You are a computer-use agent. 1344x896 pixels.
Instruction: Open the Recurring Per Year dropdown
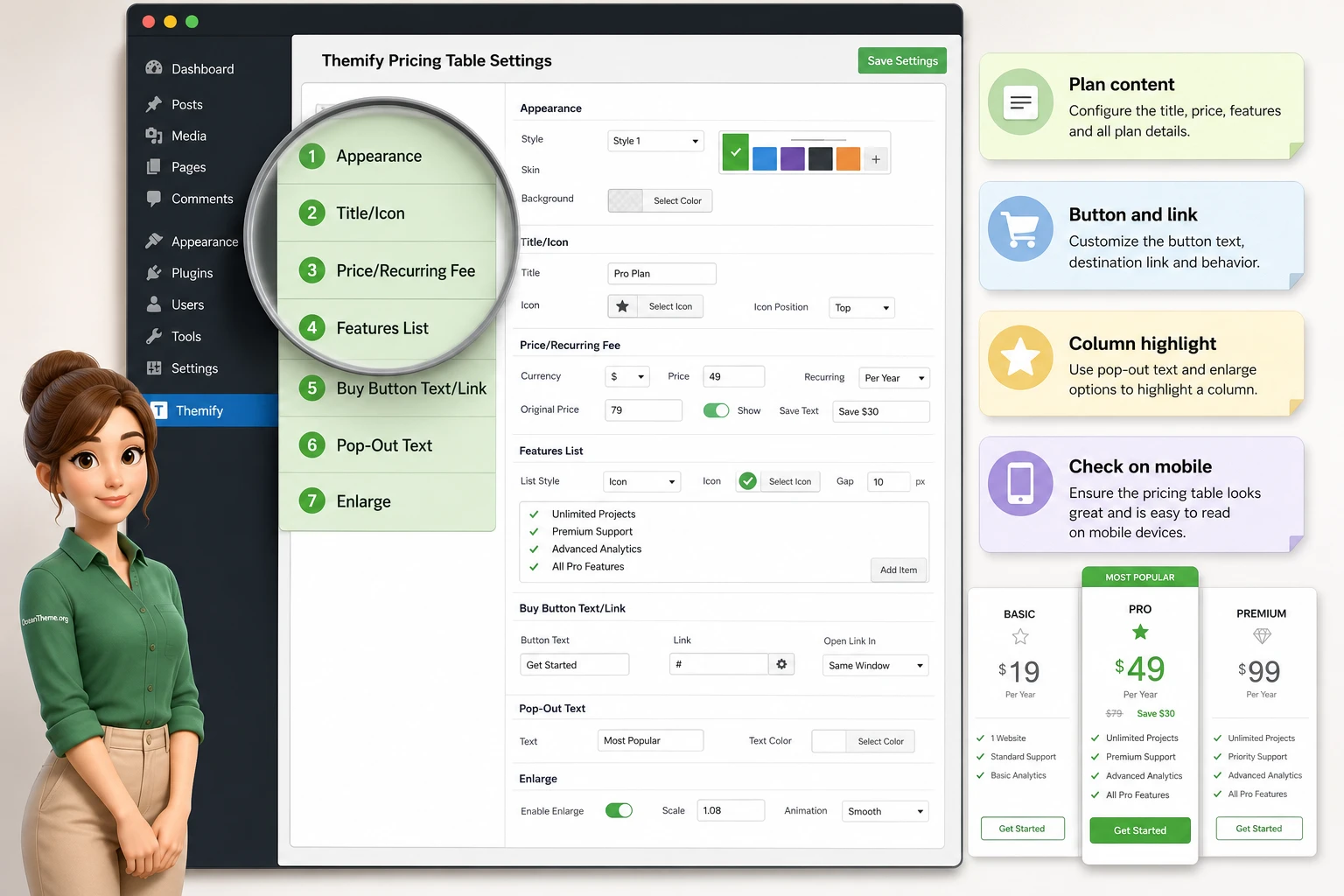point(894,378)
